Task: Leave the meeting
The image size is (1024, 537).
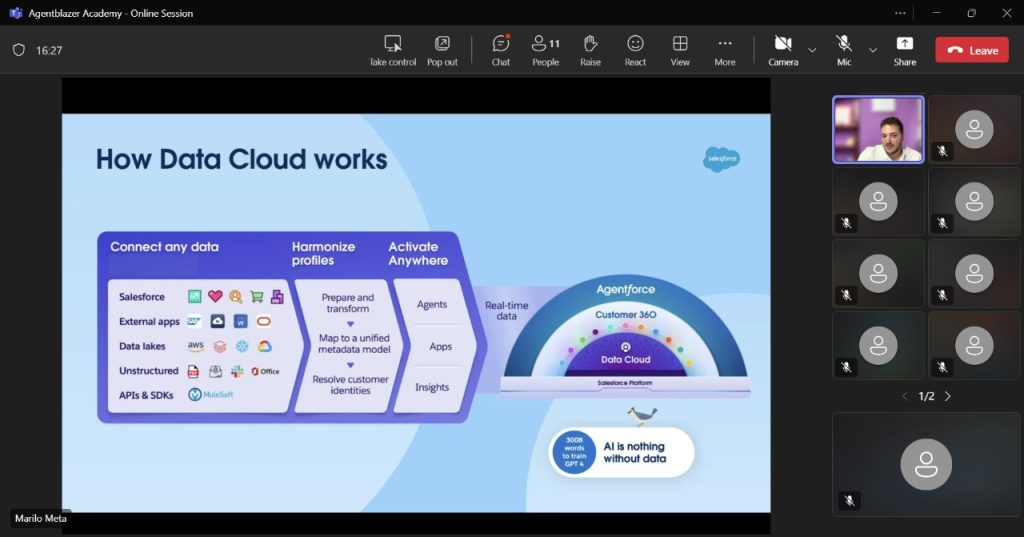Action: [x=972, y=50]
